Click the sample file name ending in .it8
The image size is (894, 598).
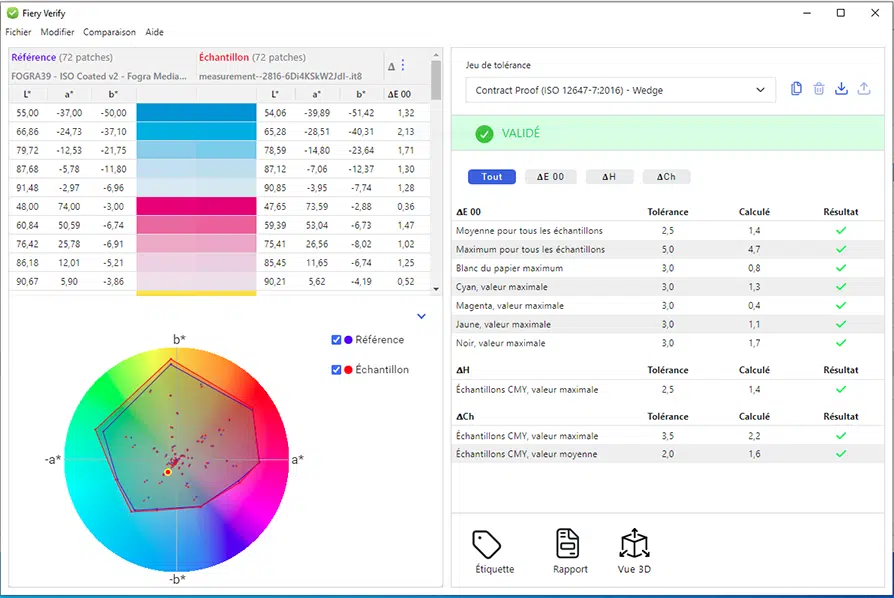[280, 76]
